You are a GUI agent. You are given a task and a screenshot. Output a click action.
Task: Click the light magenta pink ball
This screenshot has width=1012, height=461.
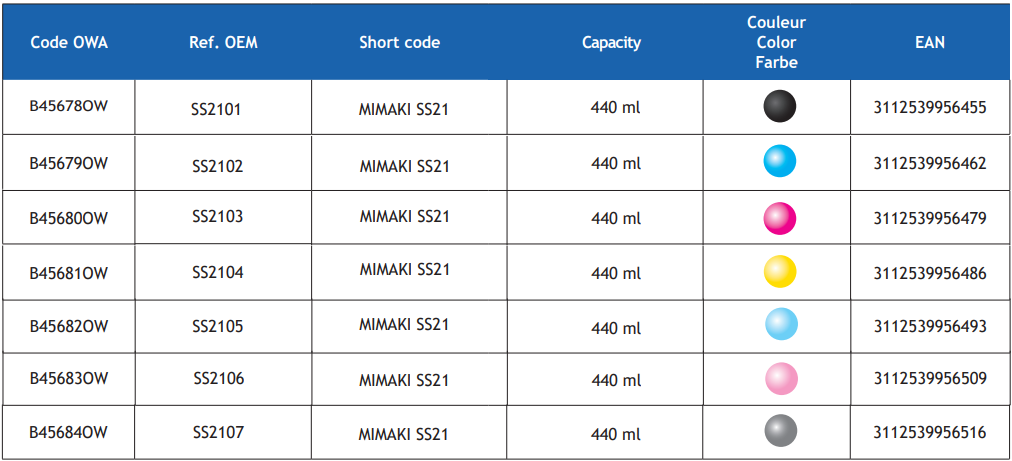coord(781,378)
